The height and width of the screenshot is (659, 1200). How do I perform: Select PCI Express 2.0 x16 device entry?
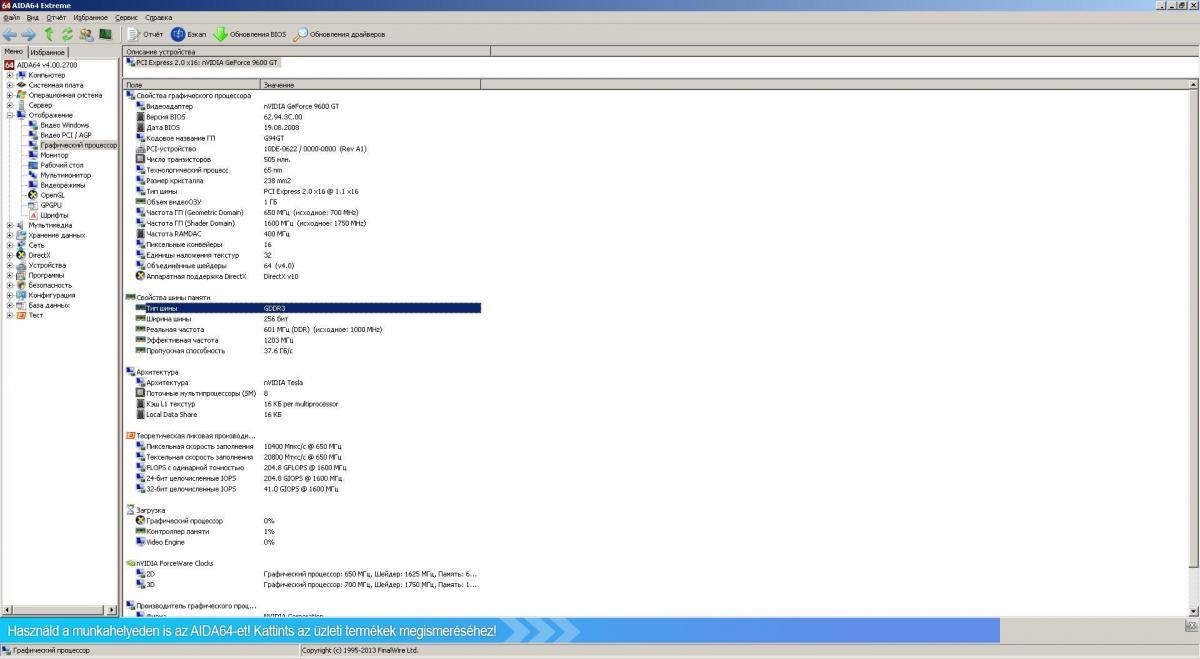[x=203, y=62]
